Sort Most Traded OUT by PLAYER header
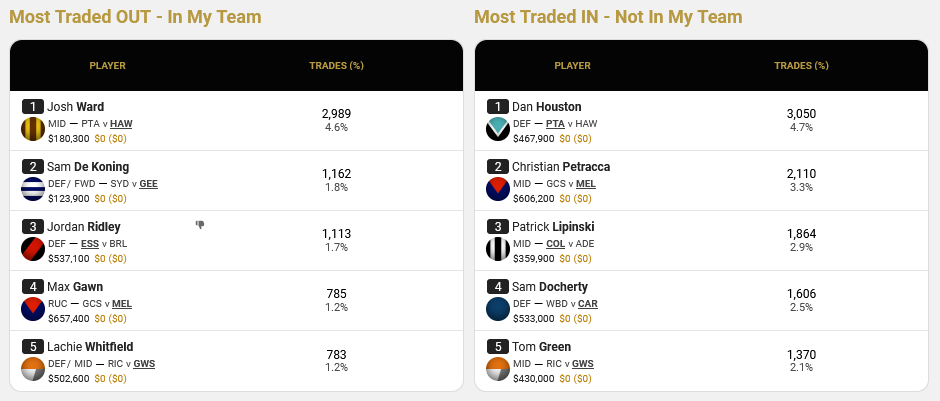The height and width of the screenshot is (401, 940). point(107,66)
